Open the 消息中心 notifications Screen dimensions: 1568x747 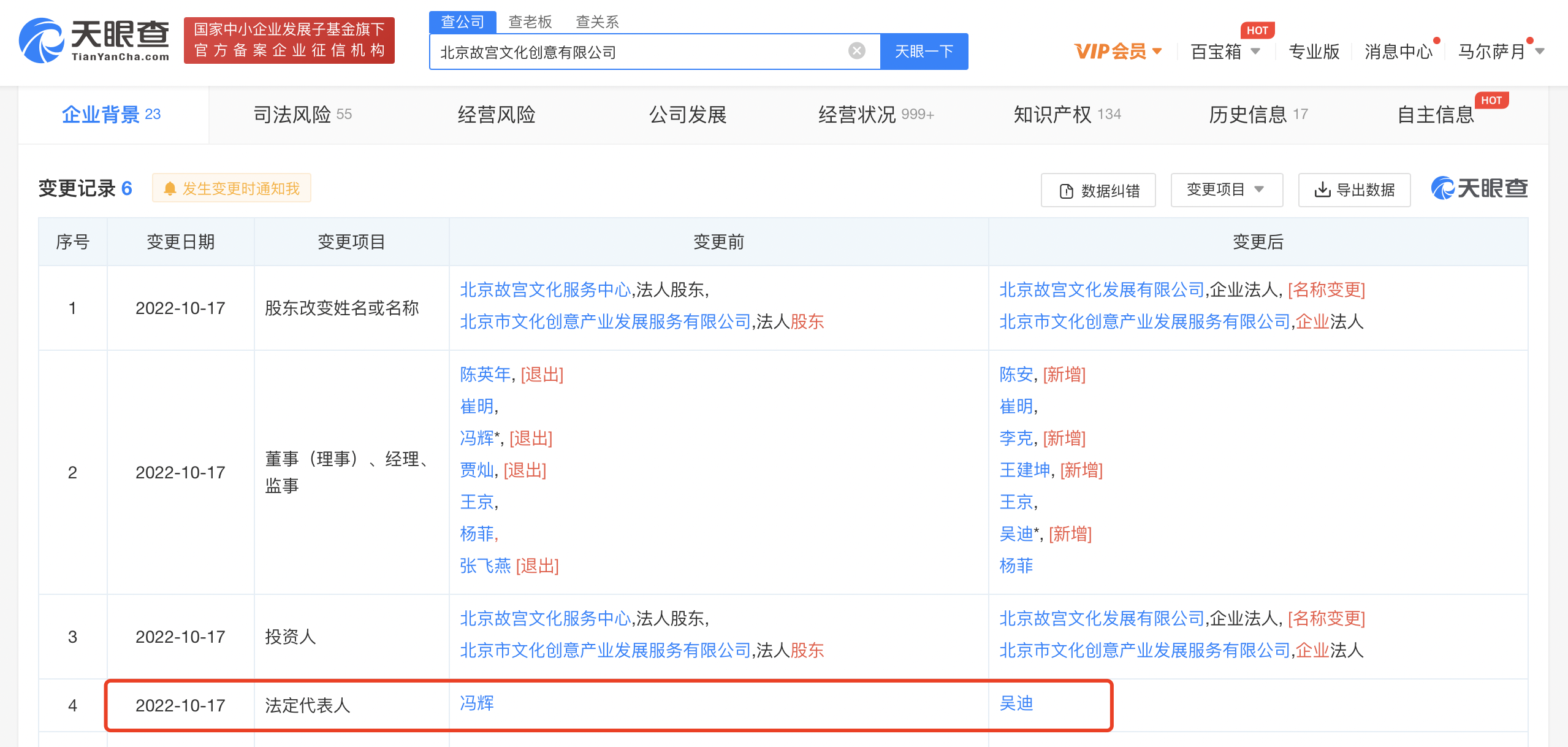1399,52
